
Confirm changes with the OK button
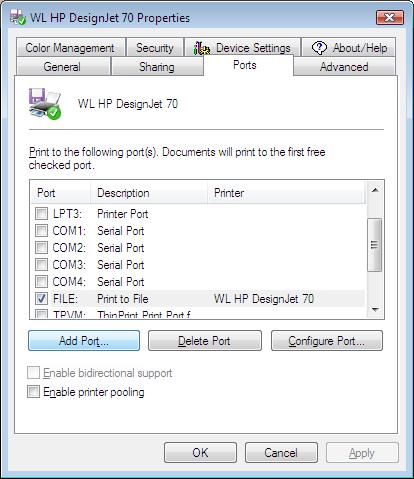point(200,453)
